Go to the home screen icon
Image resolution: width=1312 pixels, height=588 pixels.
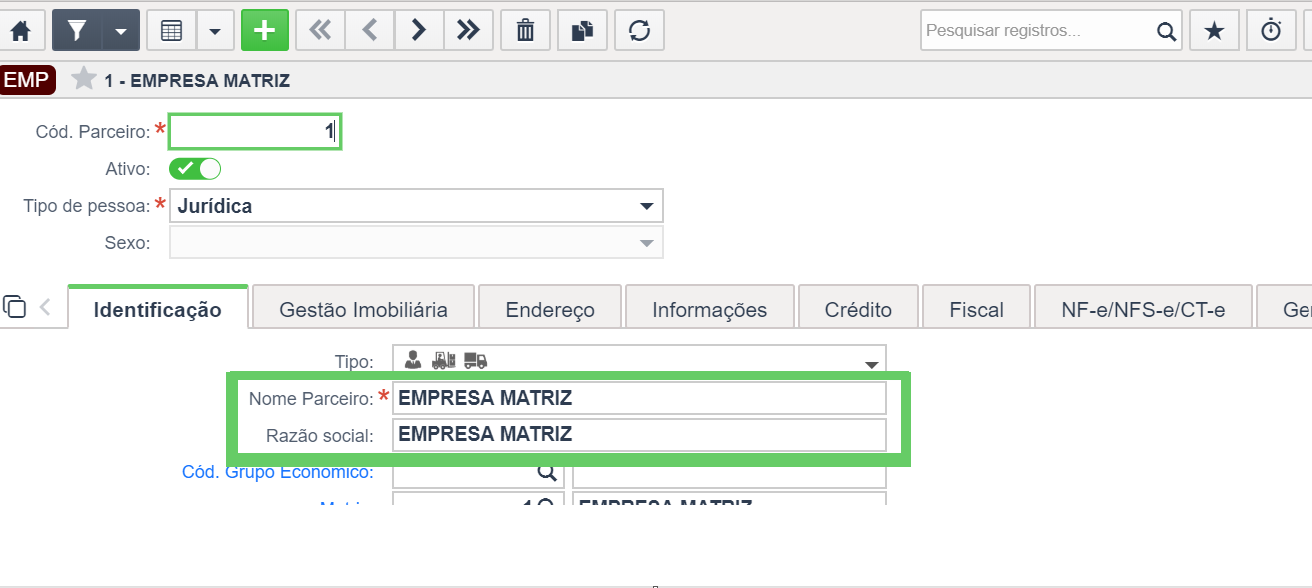[20, 31]
